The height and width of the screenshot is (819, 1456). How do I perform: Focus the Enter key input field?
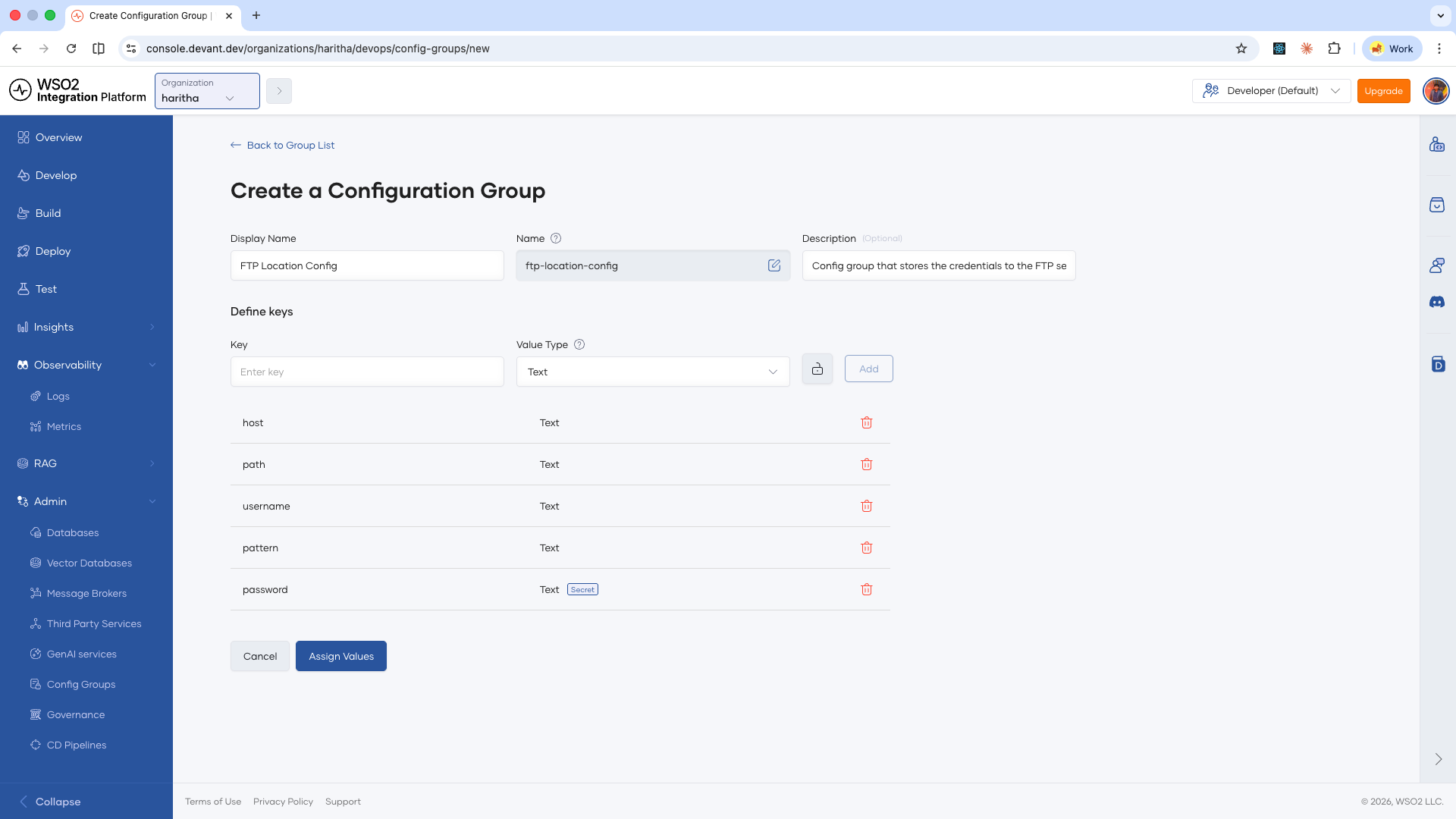tap(367, 372)
